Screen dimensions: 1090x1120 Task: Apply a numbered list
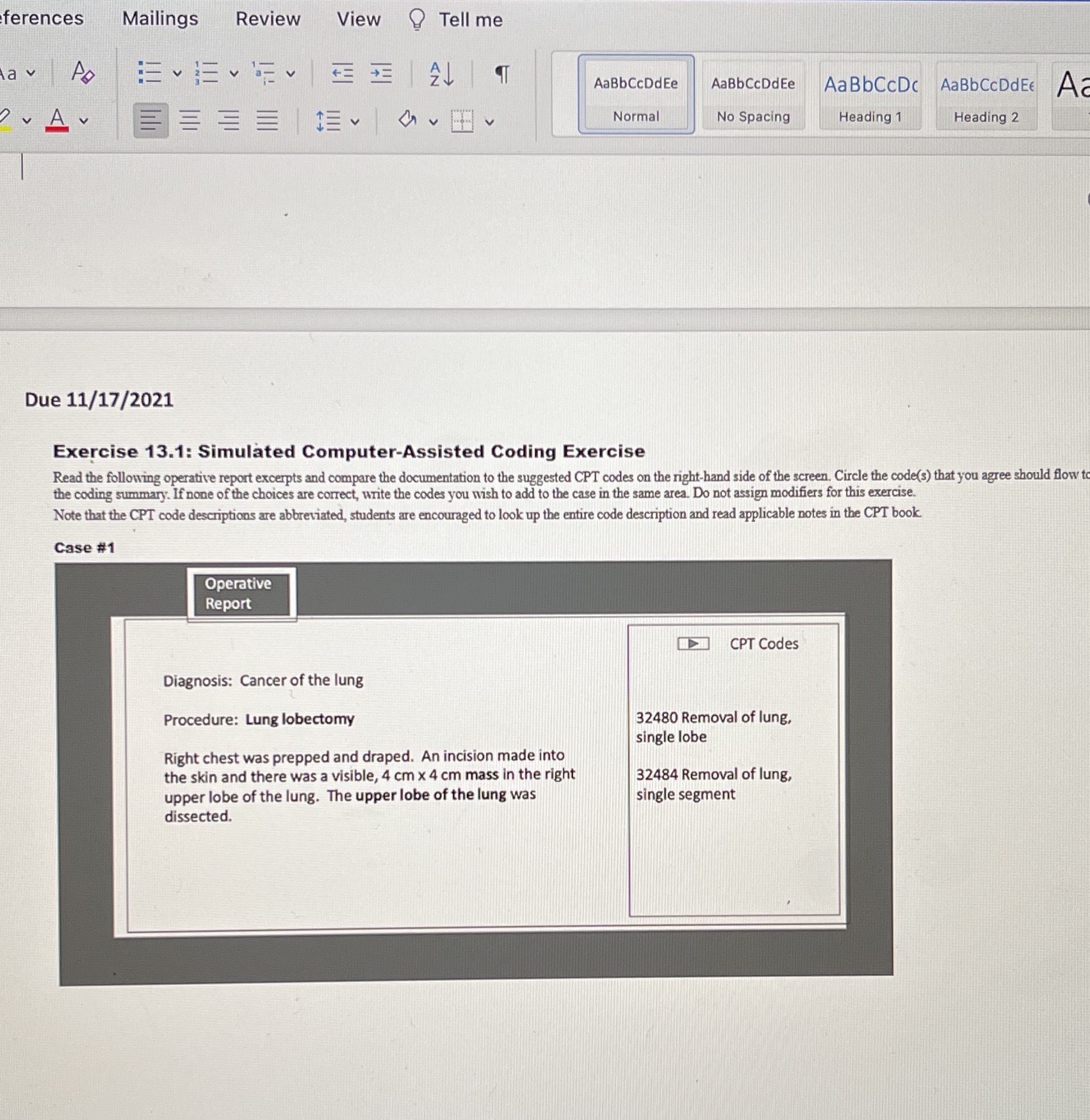coord(206,73)
